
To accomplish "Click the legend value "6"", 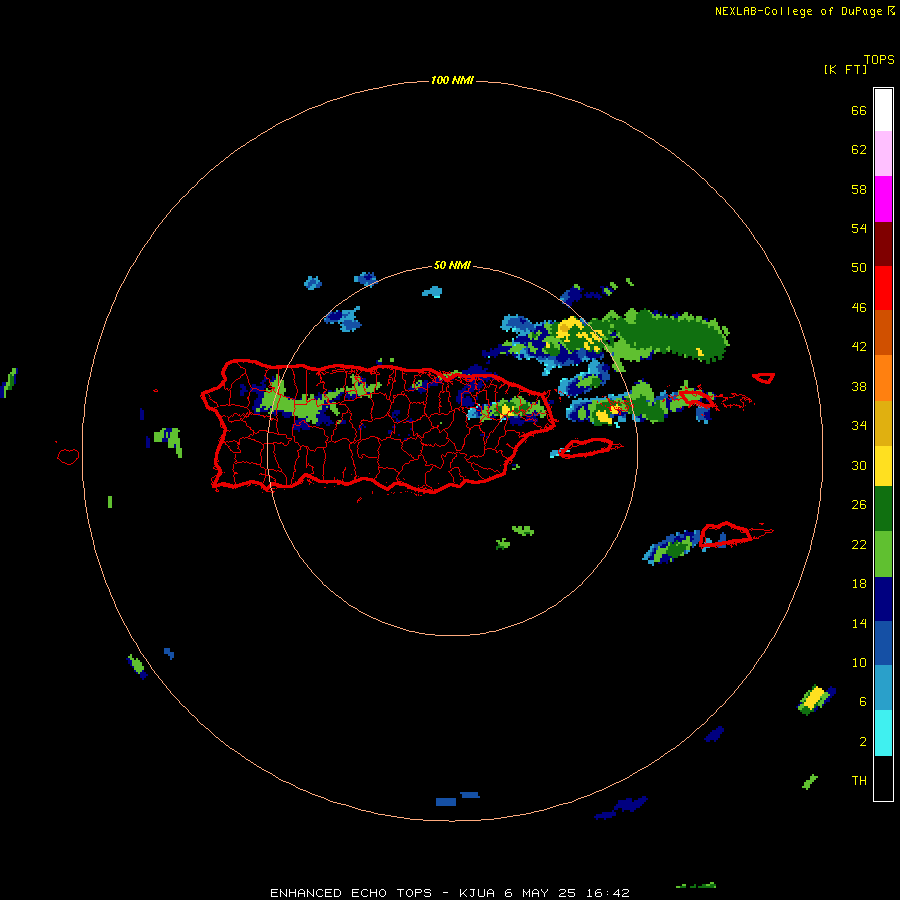I will (863, 702).
